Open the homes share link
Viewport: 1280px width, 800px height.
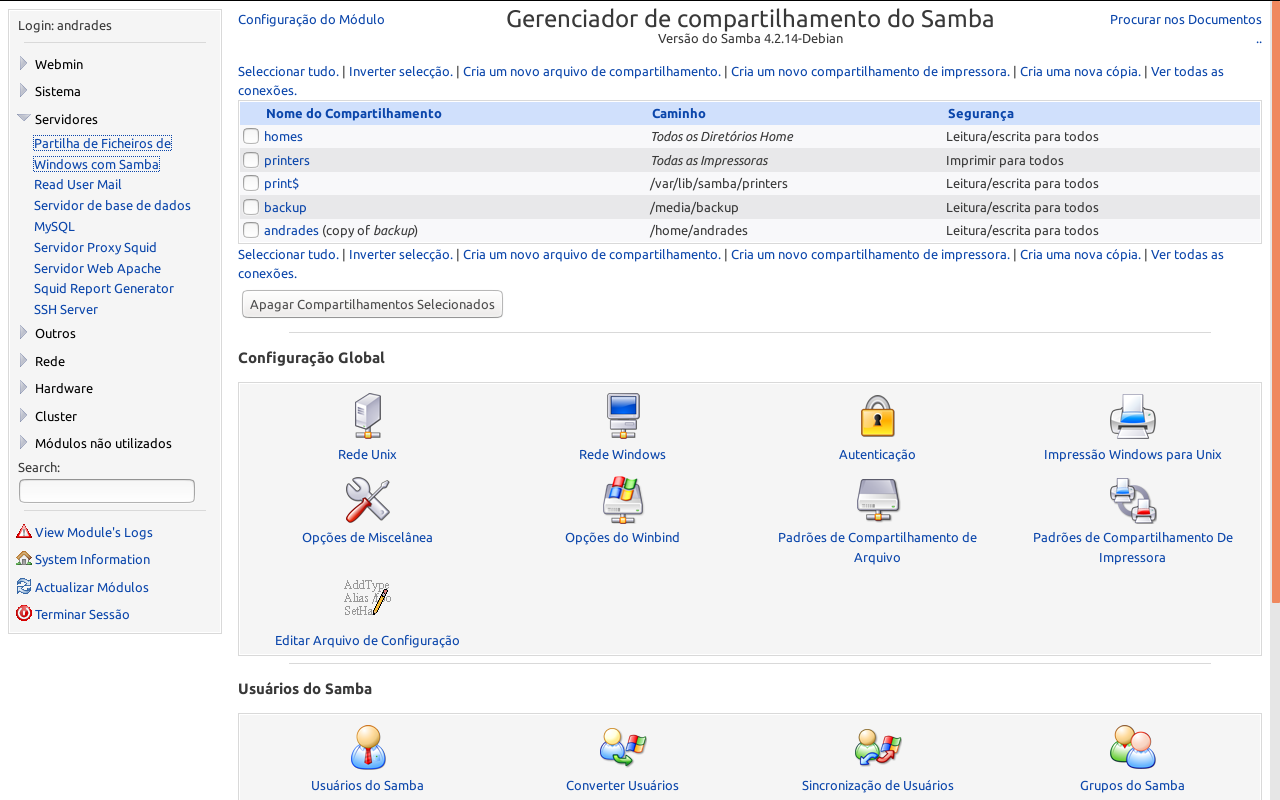(283, 136)
